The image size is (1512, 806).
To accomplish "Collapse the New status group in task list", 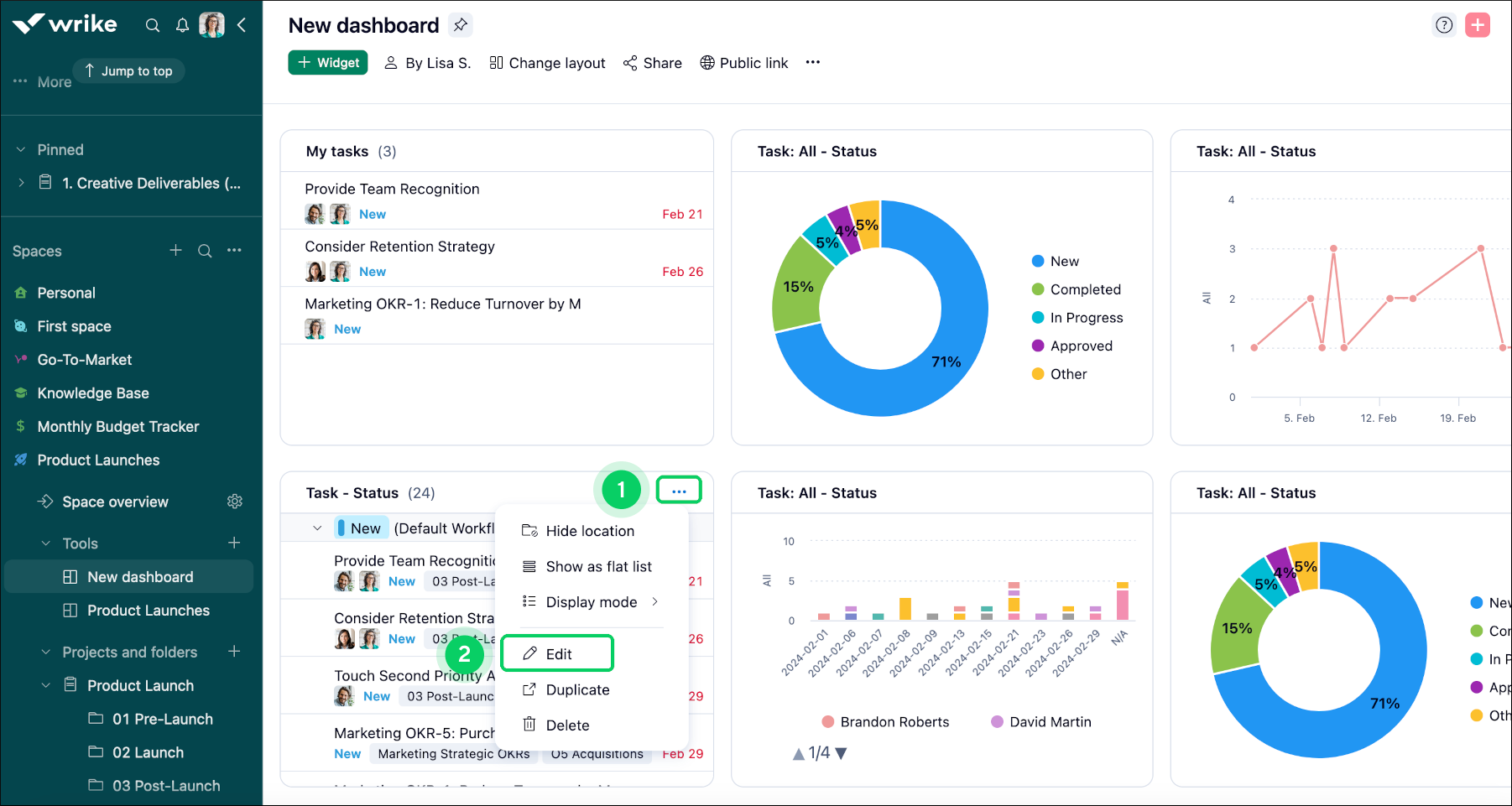I will tap(317, 528).
